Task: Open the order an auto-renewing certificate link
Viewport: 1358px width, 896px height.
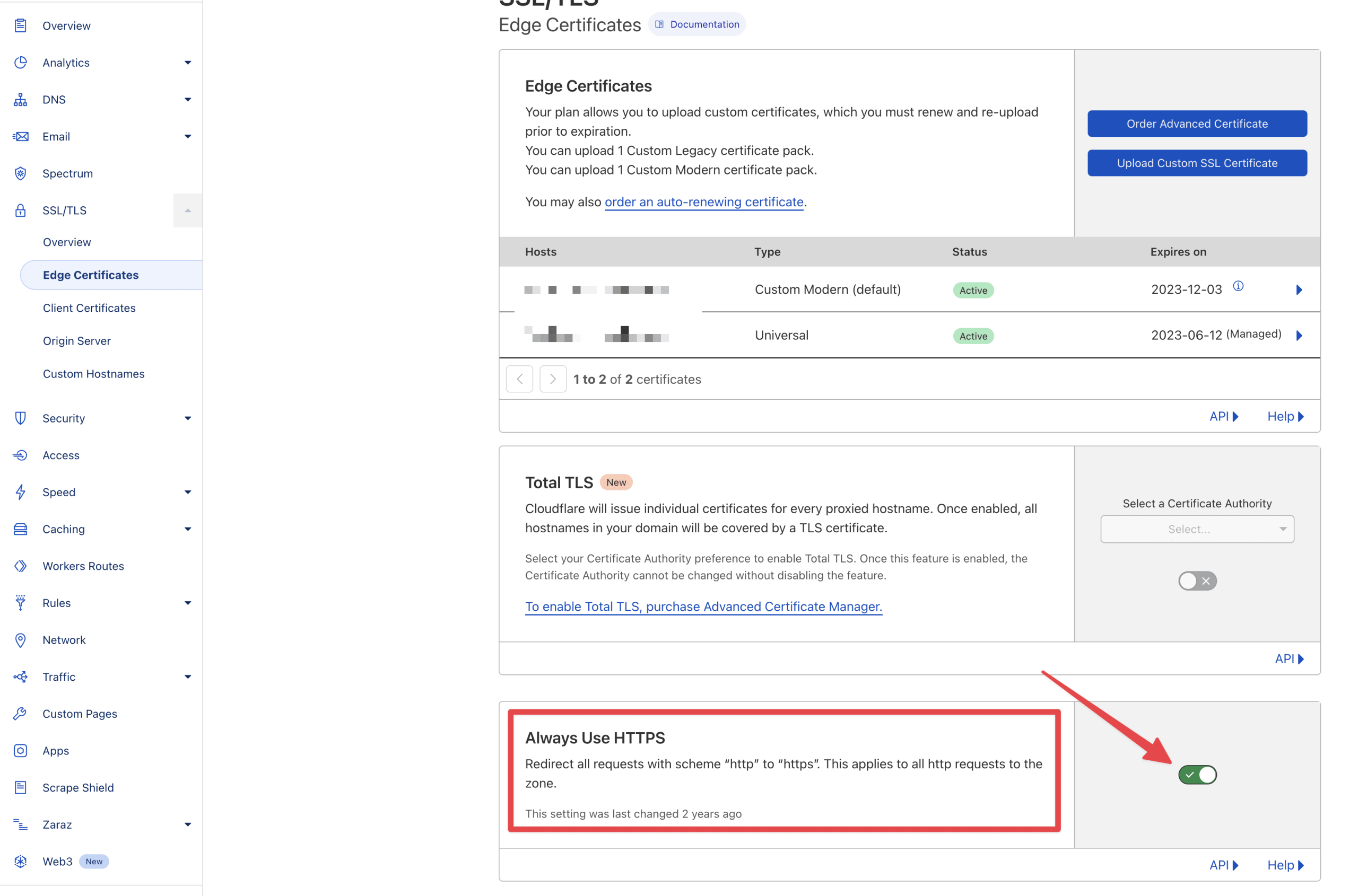Action: [x=704, y=203]
